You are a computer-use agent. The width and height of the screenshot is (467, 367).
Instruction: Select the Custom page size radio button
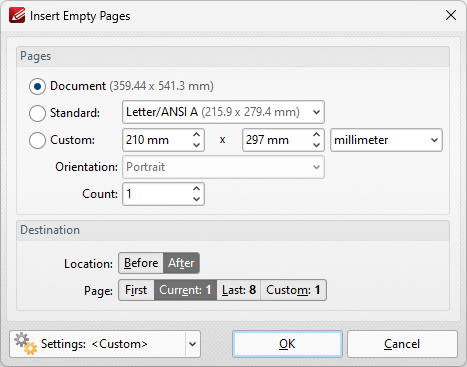(37, 140)
